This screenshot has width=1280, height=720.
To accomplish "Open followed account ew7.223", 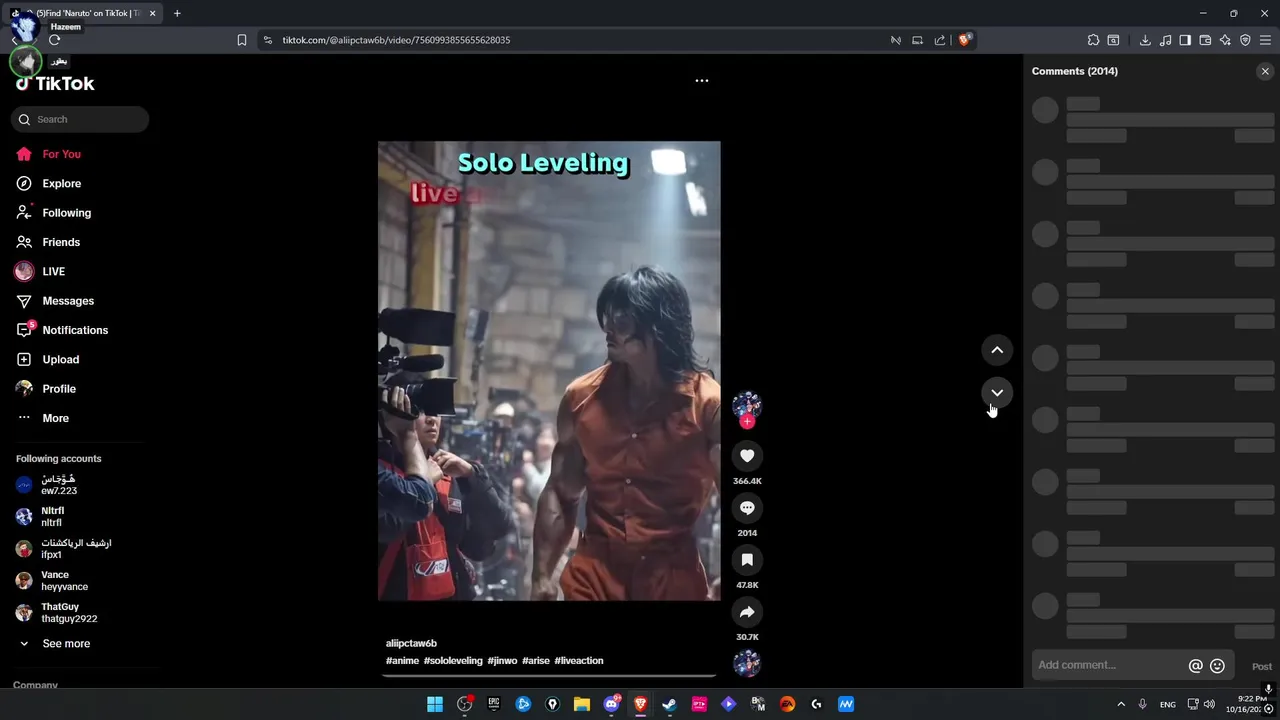I will coord(59,485).
